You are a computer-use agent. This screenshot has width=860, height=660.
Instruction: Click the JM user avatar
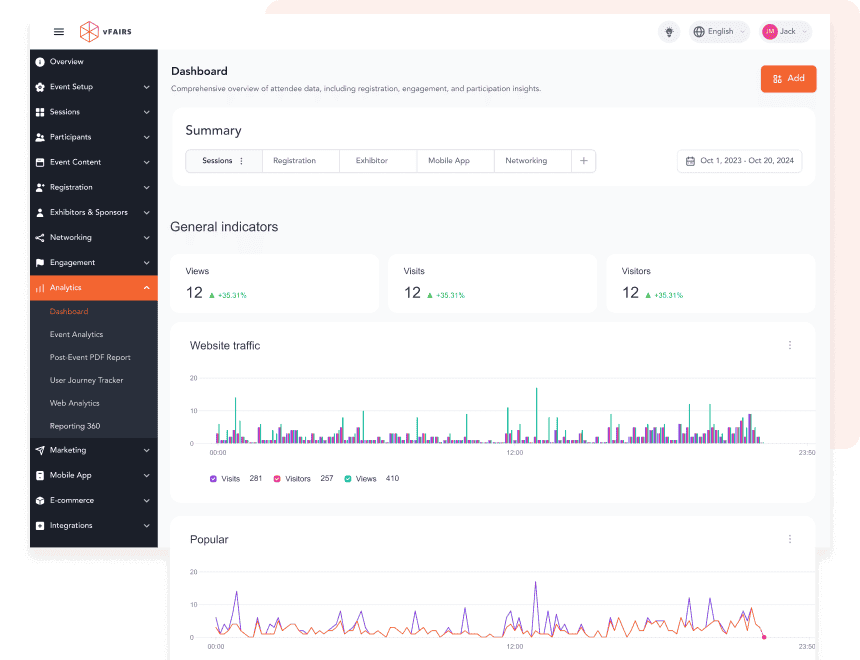pos(770,32)
